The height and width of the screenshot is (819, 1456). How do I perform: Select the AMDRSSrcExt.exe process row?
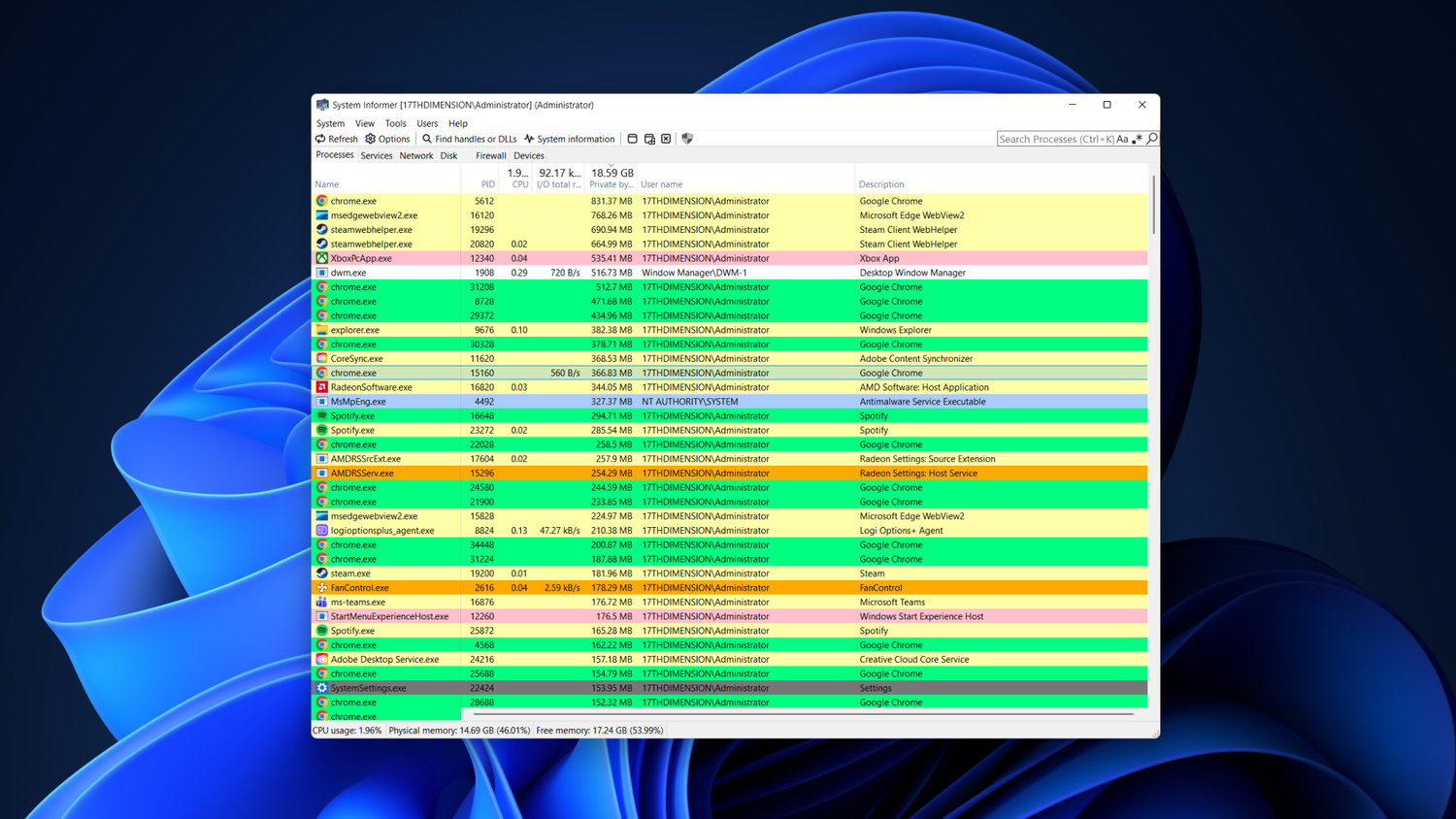[730, 459]
